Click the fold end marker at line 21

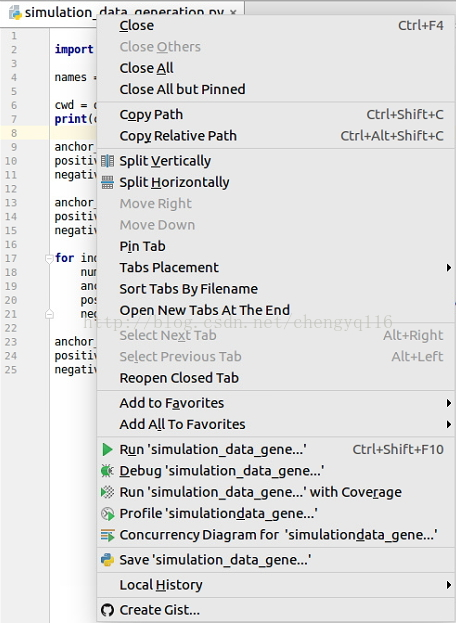49,314
